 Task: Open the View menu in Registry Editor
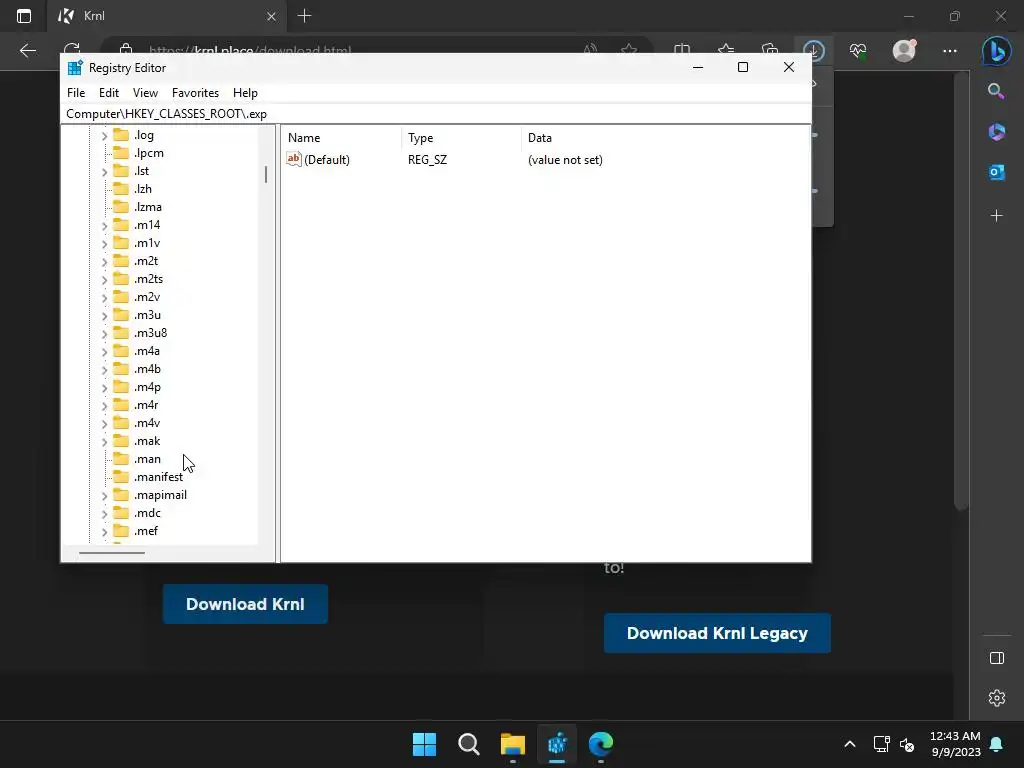click(145, 93)
